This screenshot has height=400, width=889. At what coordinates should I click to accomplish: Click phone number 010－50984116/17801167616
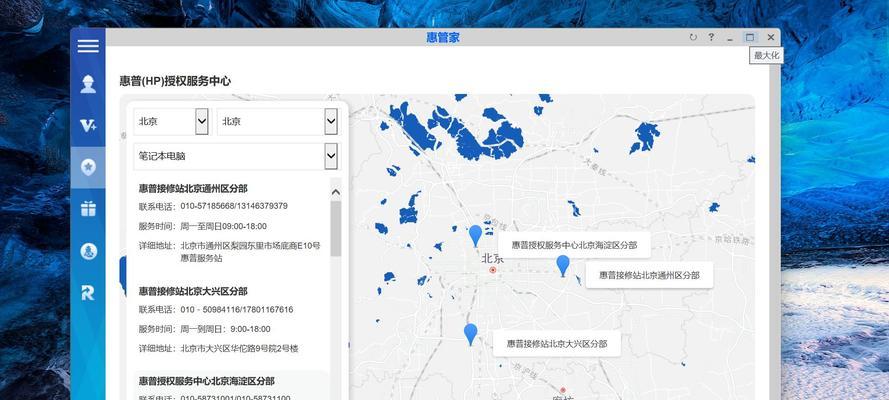(x=237, y=309)
